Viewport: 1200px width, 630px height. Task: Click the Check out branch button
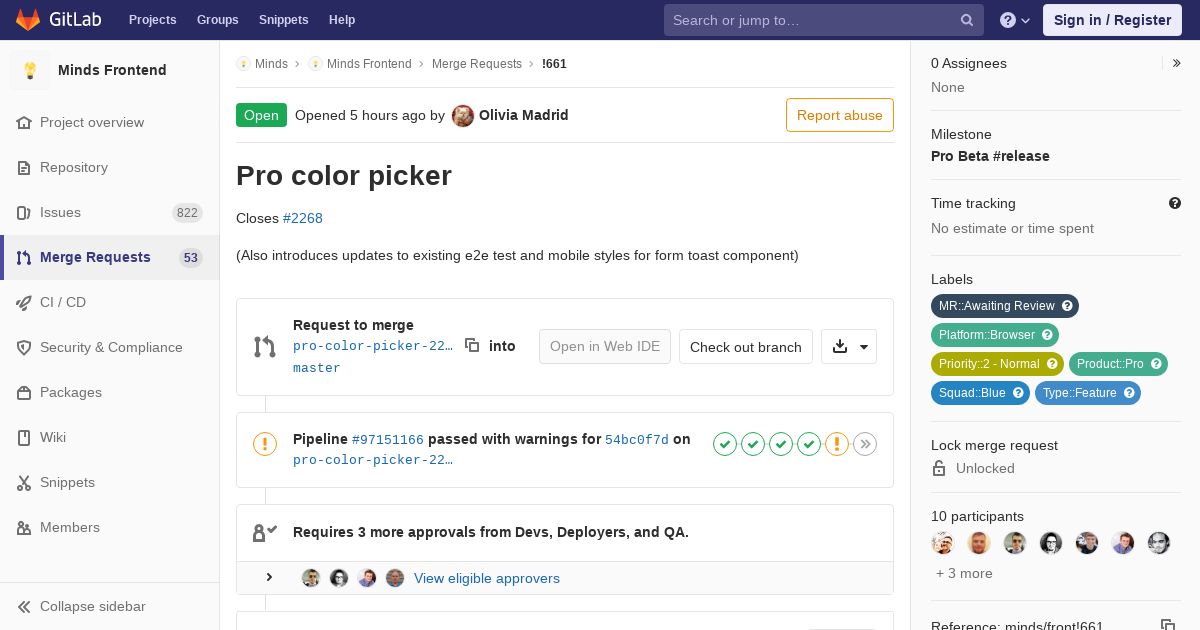tap(745, 347)
